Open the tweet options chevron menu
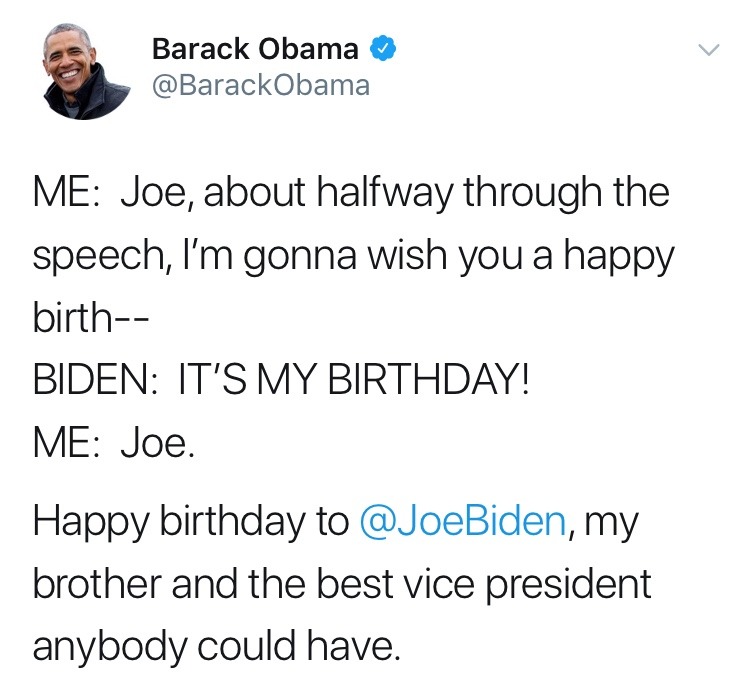The height and width of the screenshot is (675, 750). (708, 49)
